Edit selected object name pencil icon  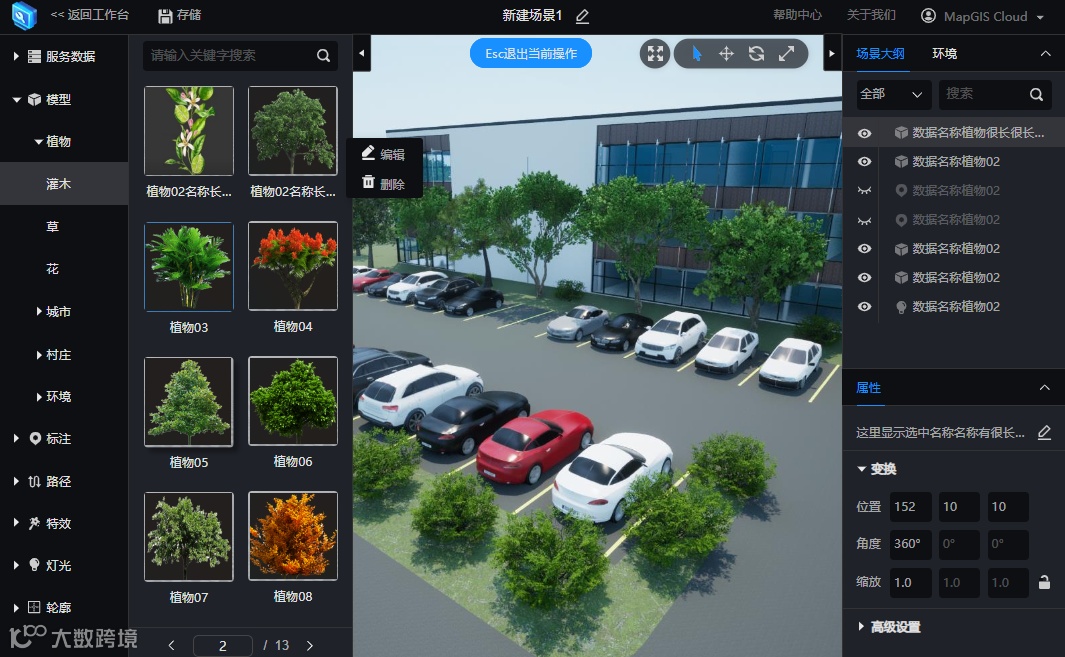1045,432
